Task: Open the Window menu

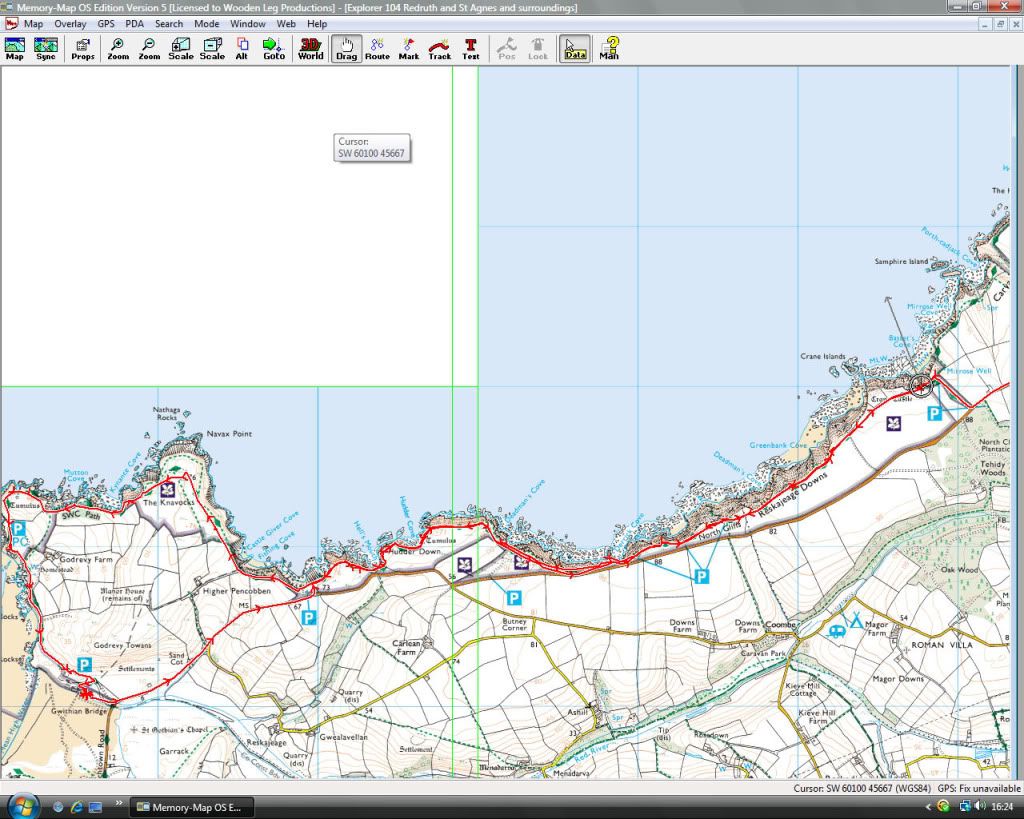Action: [248, 24]
